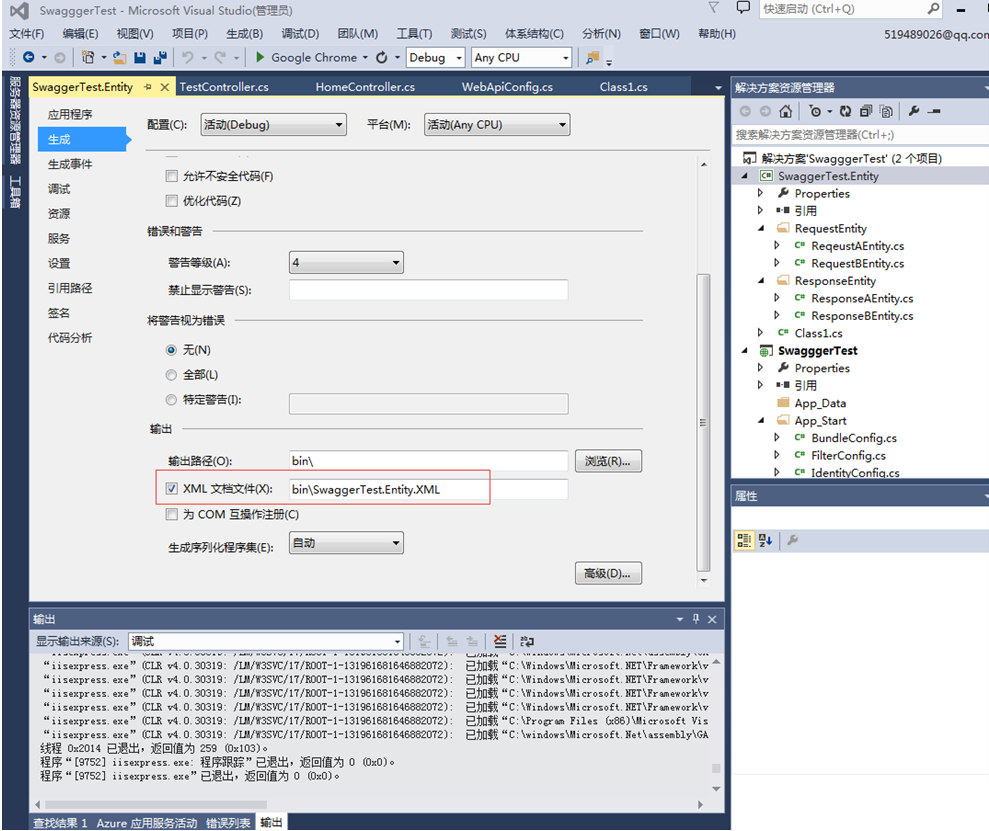
Task: Open the 显示输出来源 dropdown
Action: (x=266, y=641)
